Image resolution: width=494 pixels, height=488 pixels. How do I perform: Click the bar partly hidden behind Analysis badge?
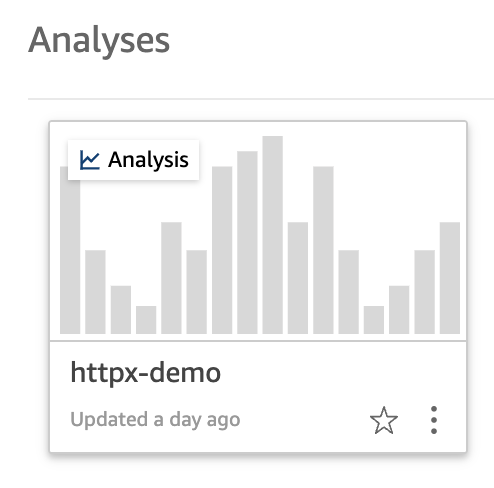pos(70,257)
